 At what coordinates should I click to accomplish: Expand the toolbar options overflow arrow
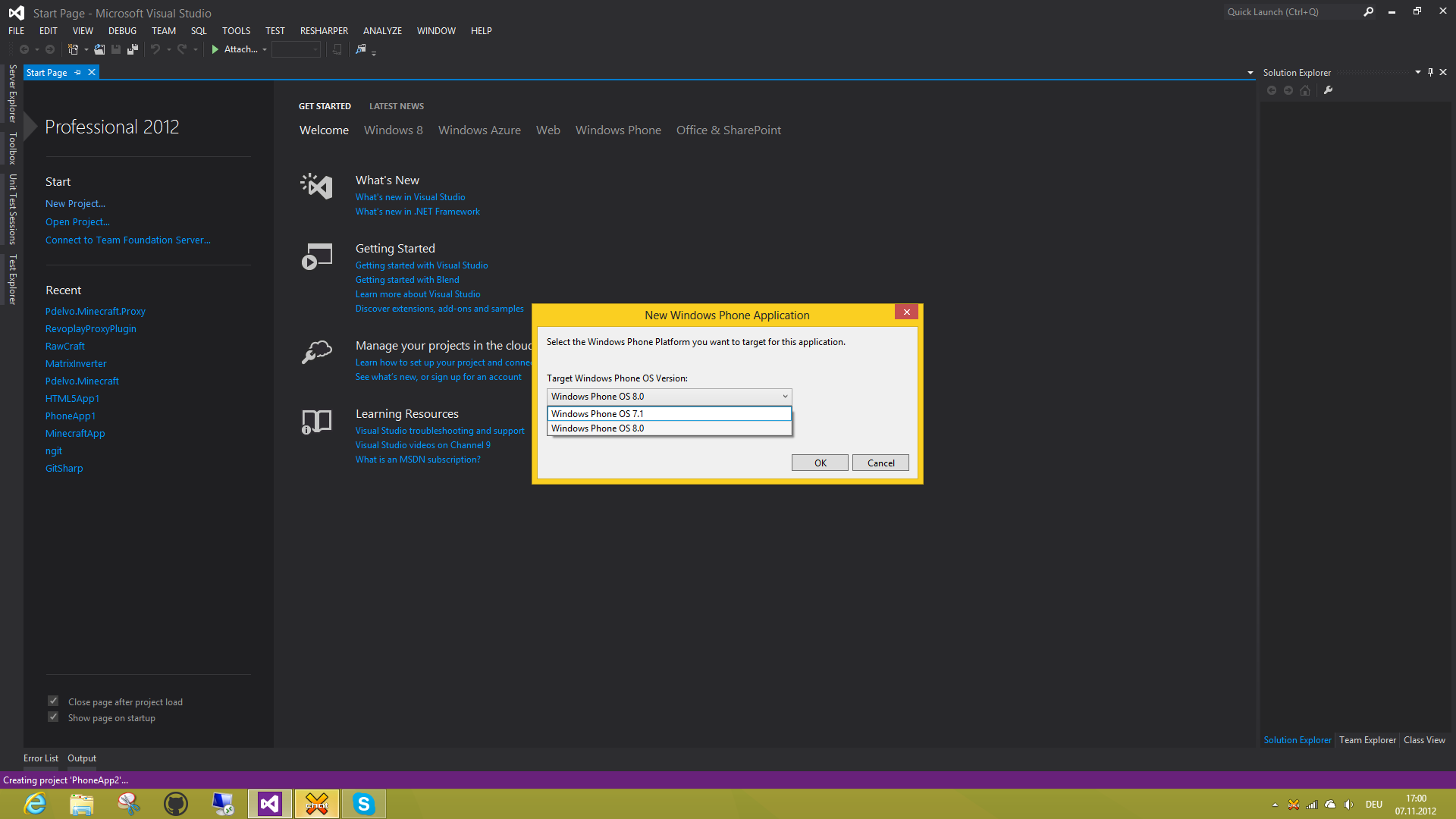(374, 52)
